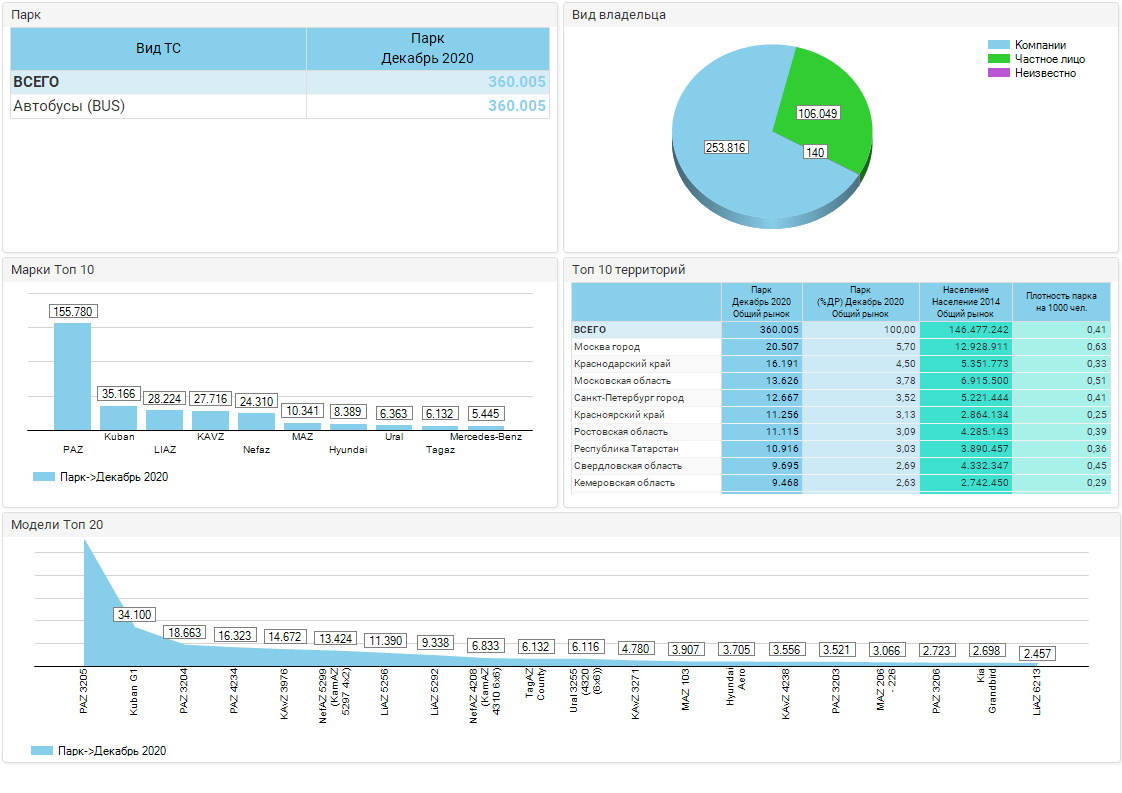Click the Население 2014 column header
This screenshot has width=1122, height=793.
click(x=964, y=302)
